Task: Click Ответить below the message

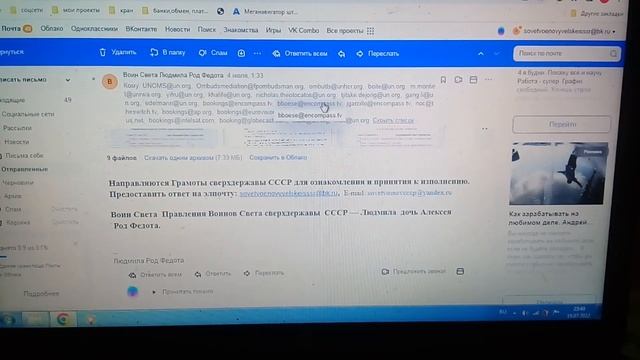Action: pos(213,274)
